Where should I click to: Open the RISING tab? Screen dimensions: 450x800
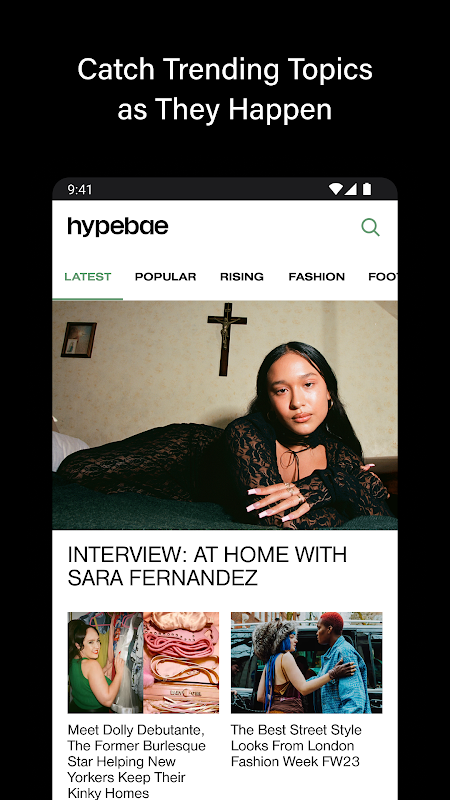[242, 277]
